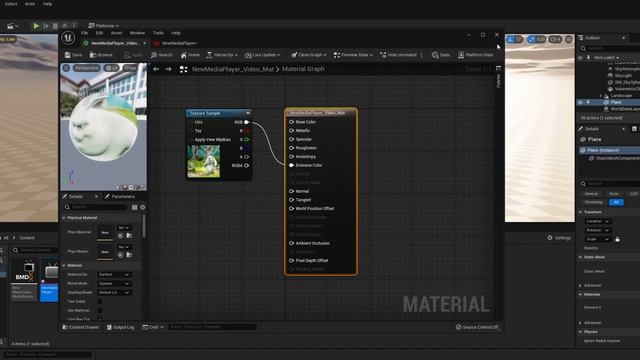Open the Shading Model Default Lit dropdown
The width and height of the screenshot is (640, 360).
(x=114, y=293)
